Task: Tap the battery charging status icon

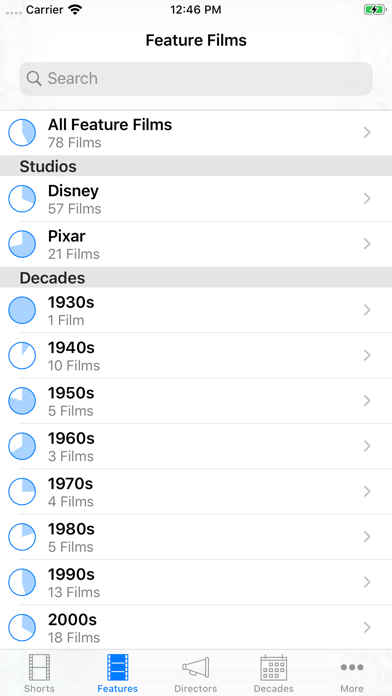Action: point(375,10)
